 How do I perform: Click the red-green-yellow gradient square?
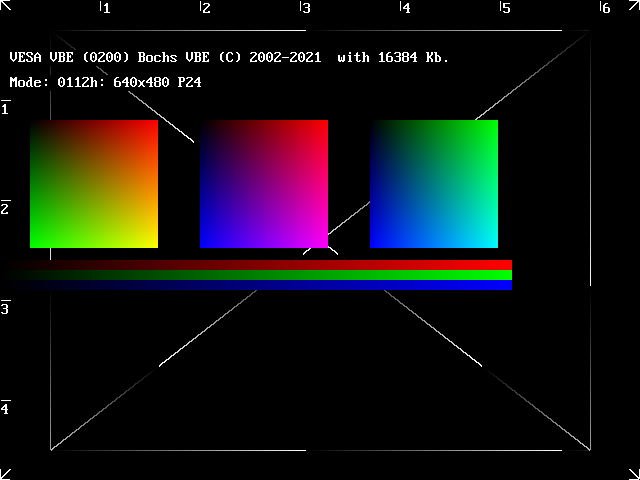click(94, 184)
